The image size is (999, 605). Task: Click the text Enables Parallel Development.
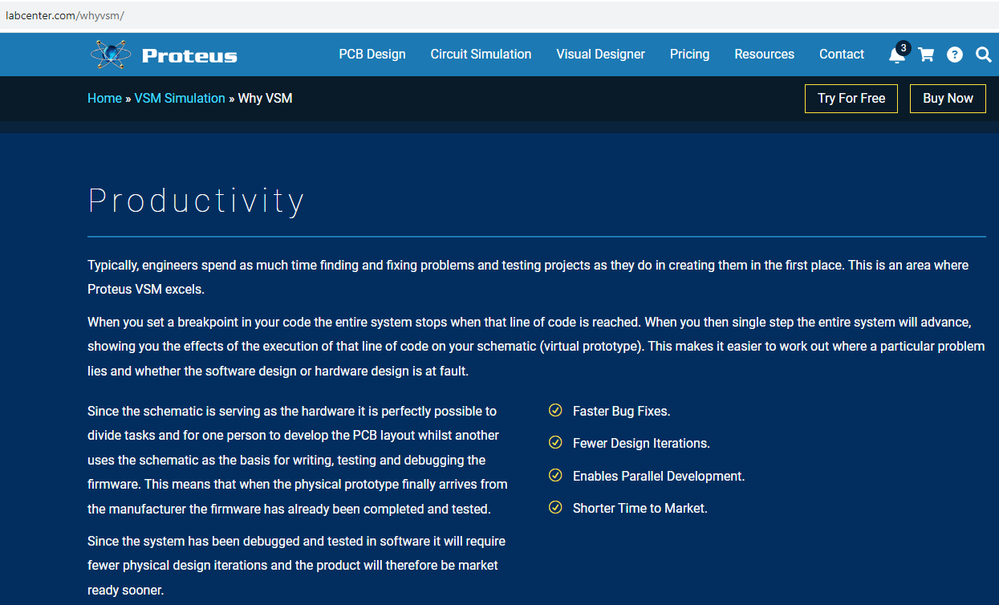point(659,476)
